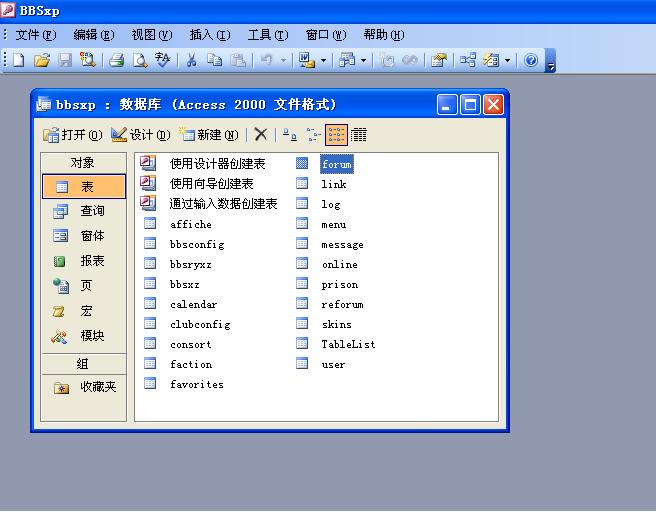This screenshot has width=656, height=512.
Task: Select the clubconfig table
Action: pyautogui.click(x=200, y=325)
